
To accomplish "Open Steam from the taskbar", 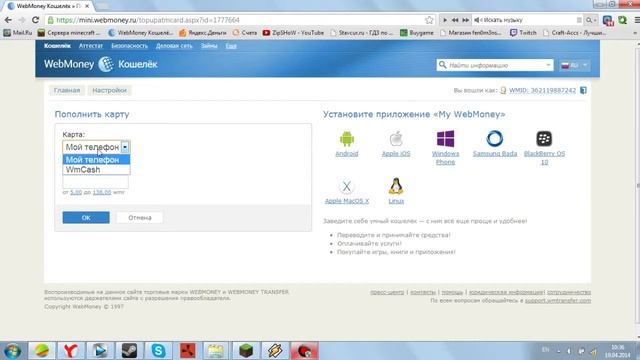I will coord(129,351).
